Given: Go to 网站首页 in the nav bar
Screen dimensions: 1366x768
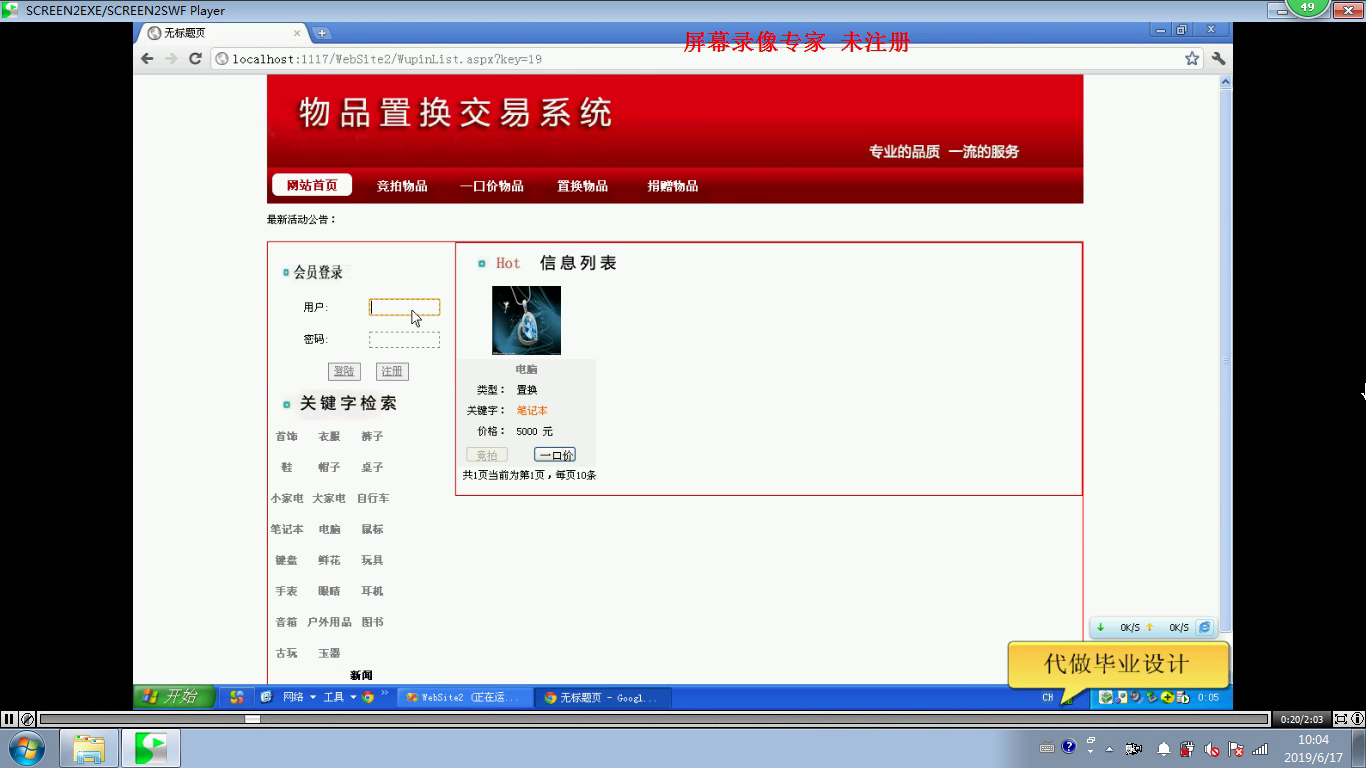Looking at the screenshot, I should 312,185.
